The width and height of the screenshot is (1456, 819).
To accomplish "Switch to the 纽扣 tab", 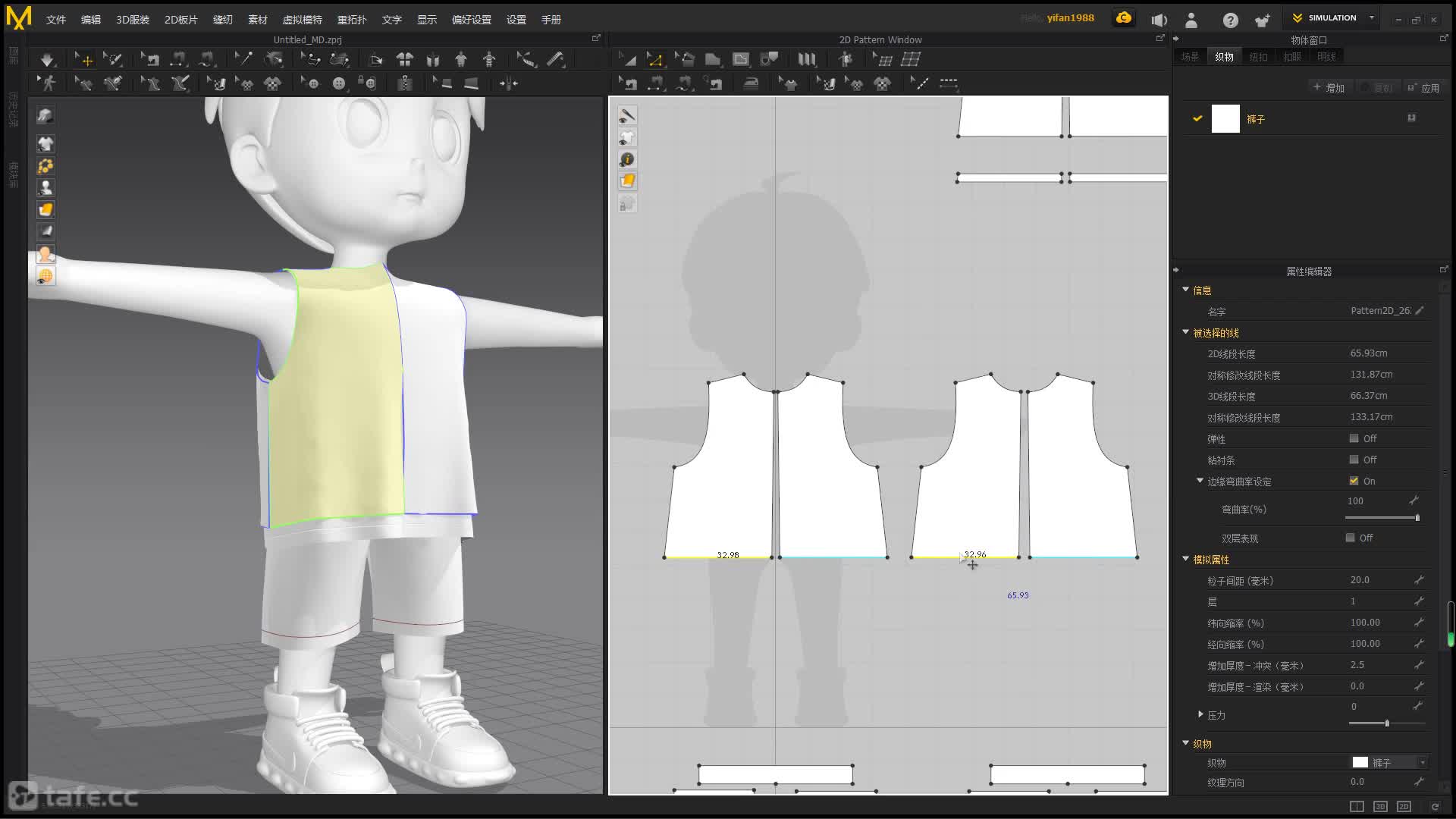I will (1258, 57).
